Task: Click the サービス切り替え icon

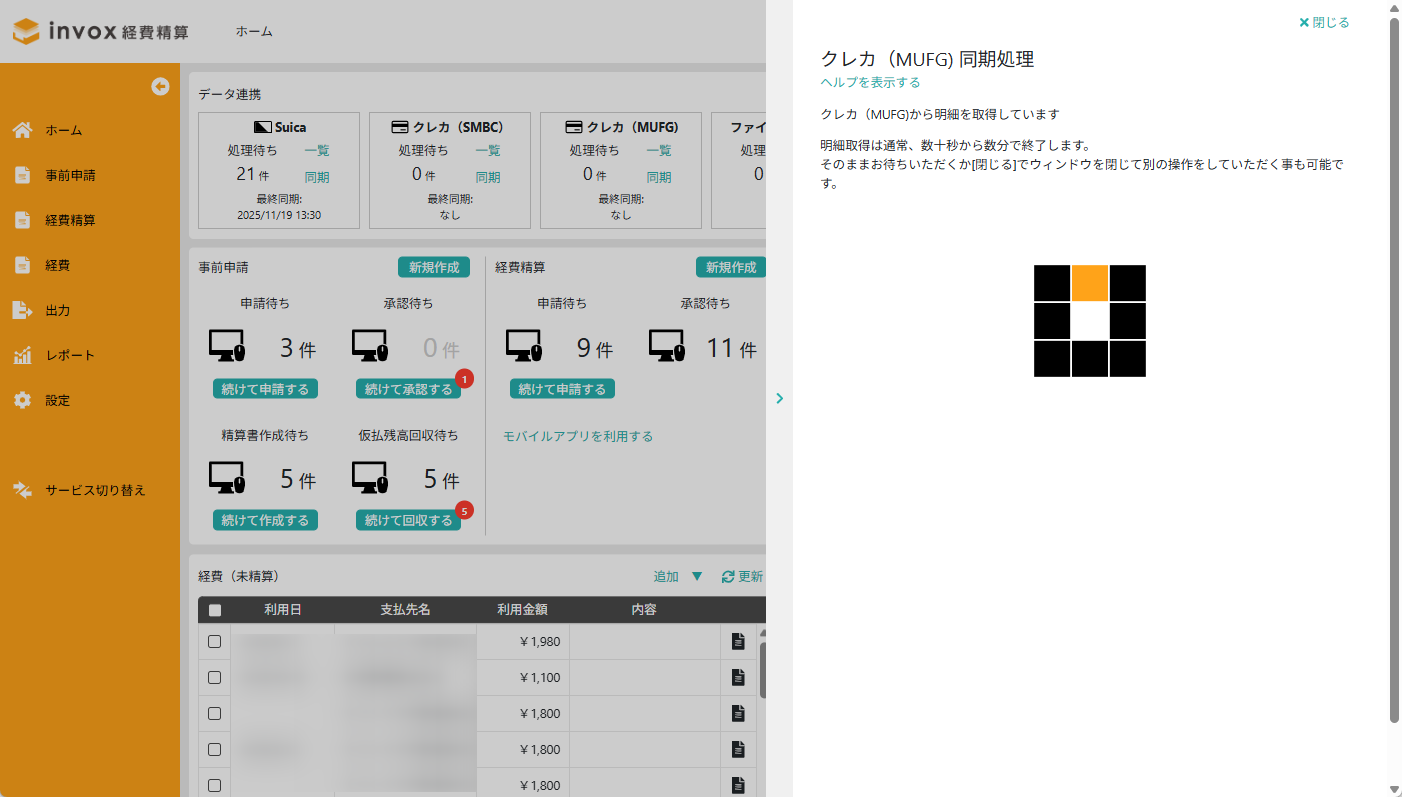Action: [22, 490]
